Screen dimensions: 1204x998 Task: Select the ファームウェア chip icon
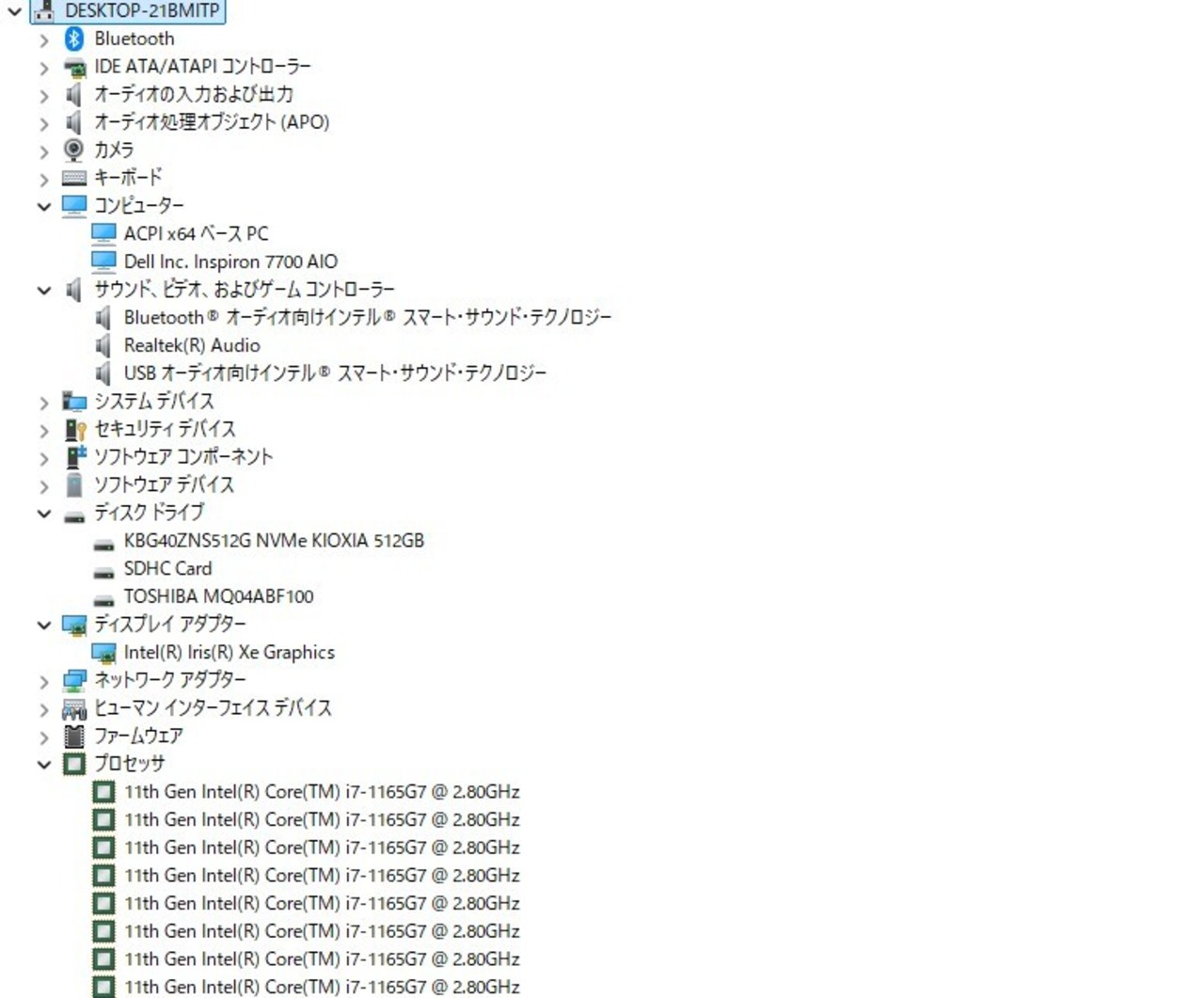pos(74,736)
